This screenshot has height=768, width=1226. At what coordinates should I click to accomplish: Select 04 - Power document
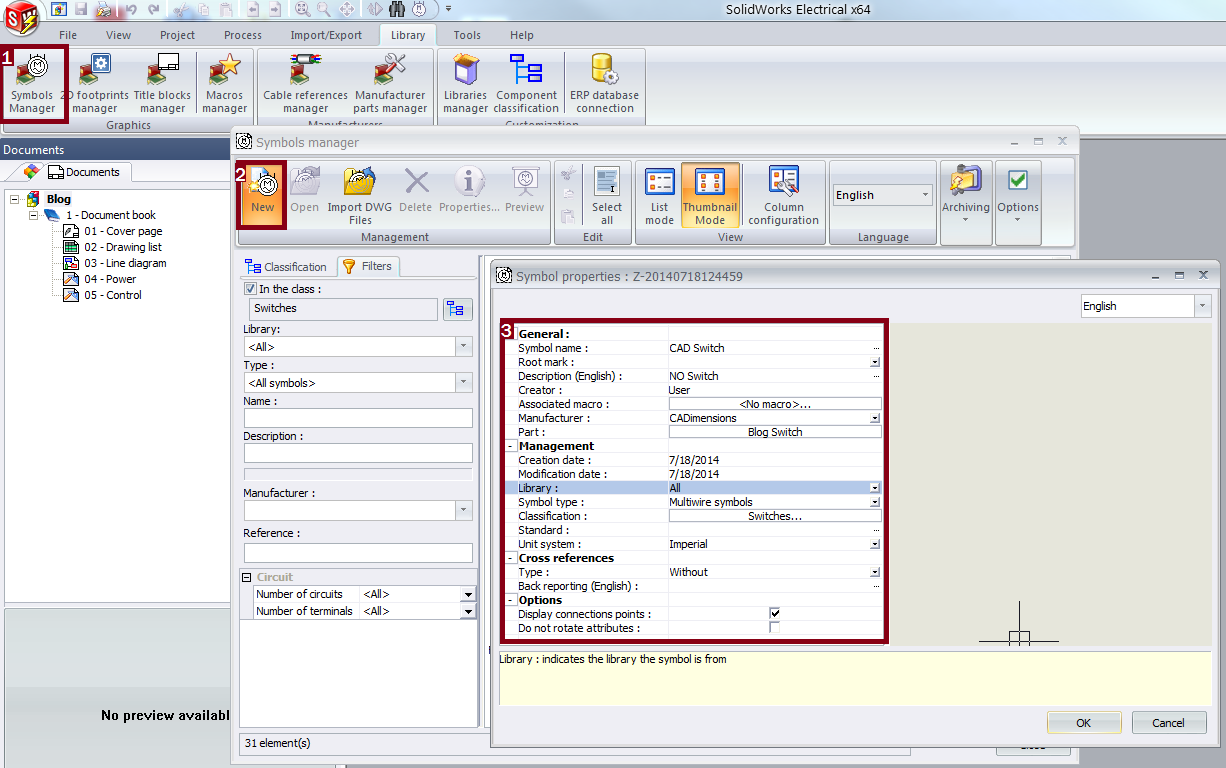110,279
